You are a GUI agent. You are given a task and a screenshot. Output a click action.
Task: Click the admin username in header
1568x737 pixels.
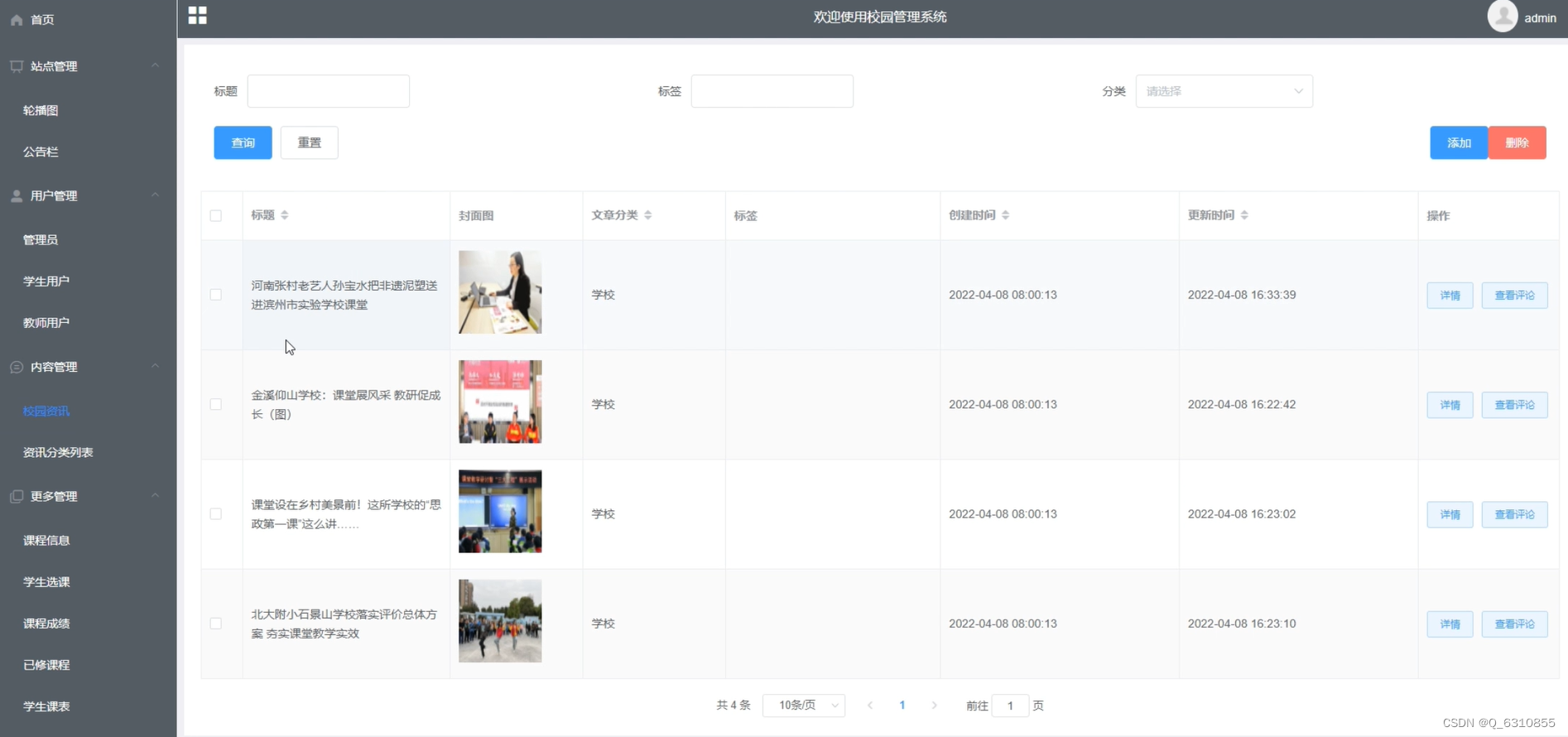(1540, 18)
